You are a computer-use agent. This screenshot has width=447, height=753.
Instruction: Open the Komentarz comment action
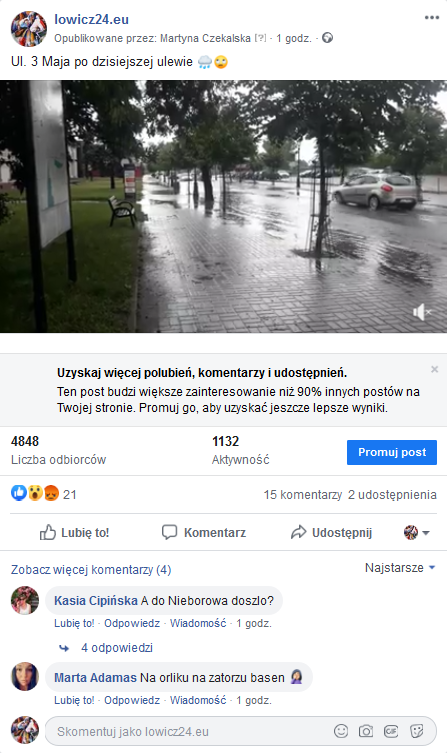(204, 533)
